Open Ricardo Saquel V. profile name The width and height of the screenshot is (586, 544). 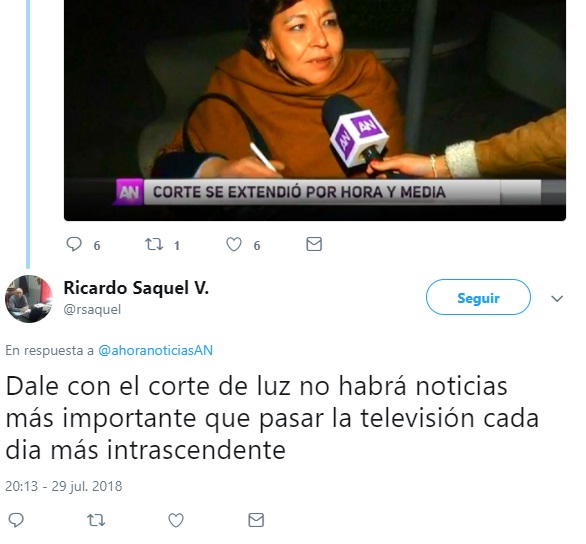pos(136,288)
